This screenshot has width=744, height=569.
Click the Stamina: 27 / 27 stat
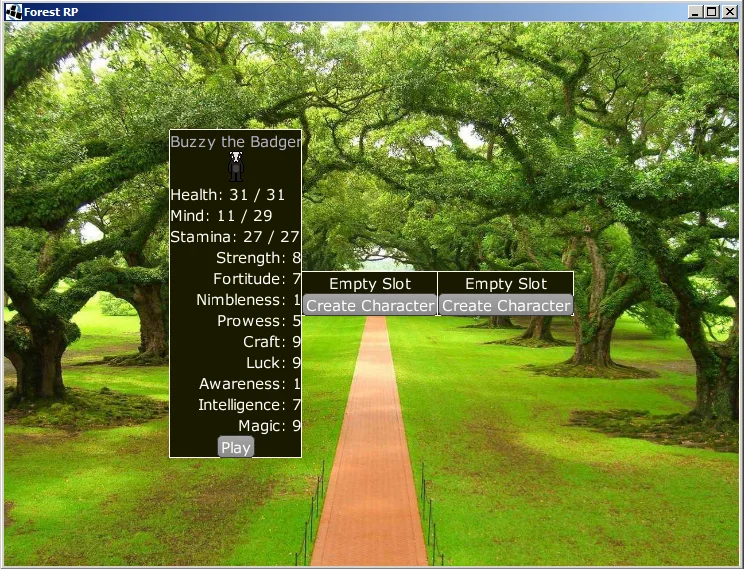(x=235, y=236)
